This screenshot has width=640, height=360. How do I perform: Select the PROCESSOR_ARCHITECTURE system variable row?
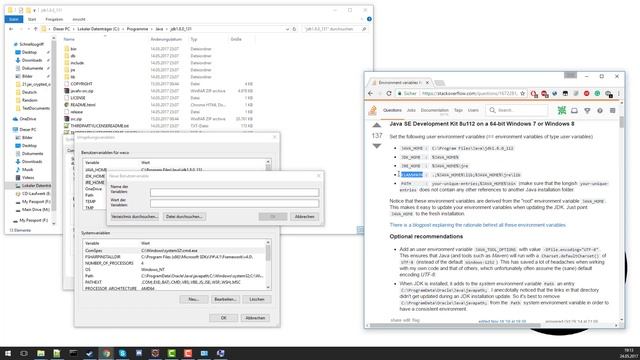pyautogui.click(x=174, y=288)
